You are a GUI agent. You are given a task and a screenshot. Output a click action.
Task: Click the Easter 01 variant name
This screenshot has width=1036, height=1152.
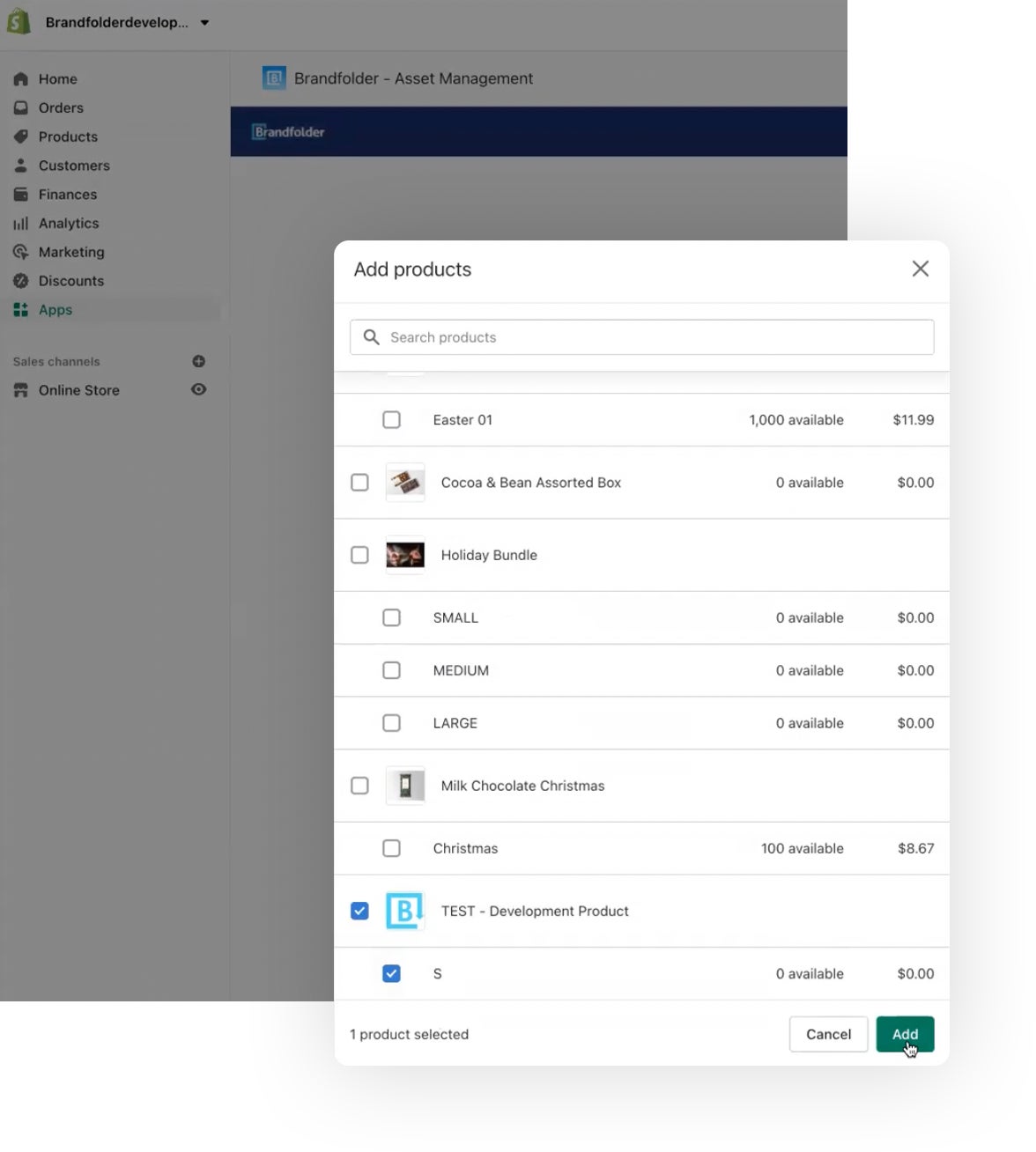pos(462,420)
